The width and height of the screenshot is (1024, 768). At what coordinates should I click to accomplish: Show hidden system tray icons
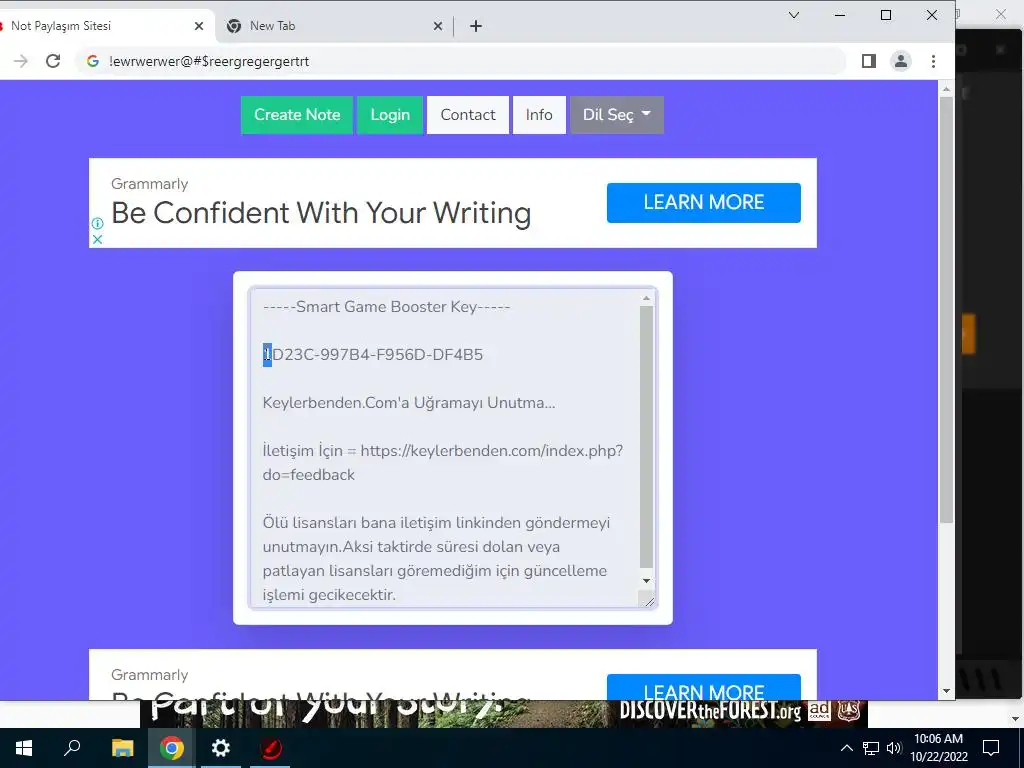(846, 748)
